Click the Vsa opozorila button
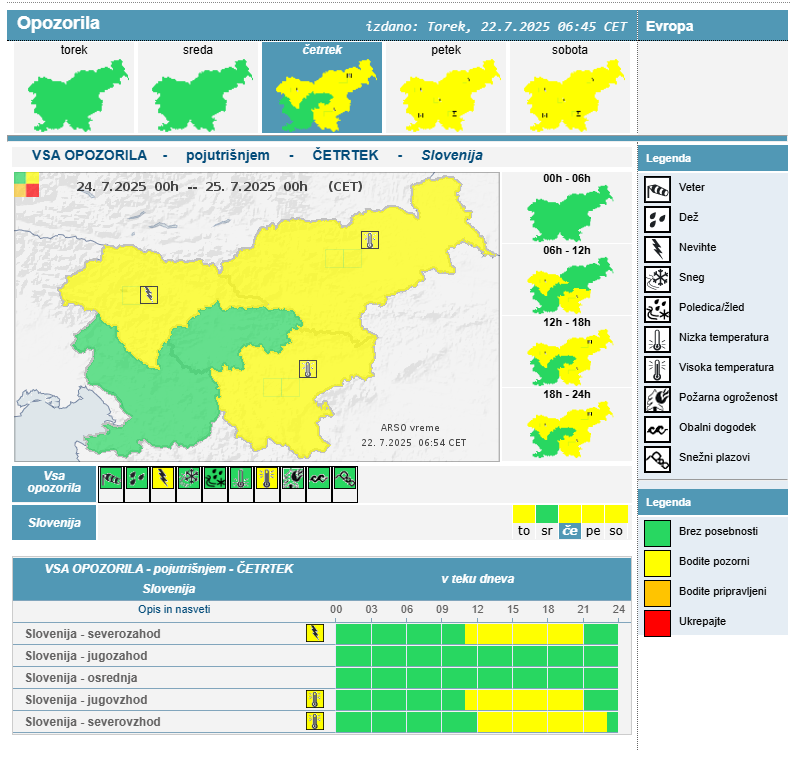 tap(54, 483)
